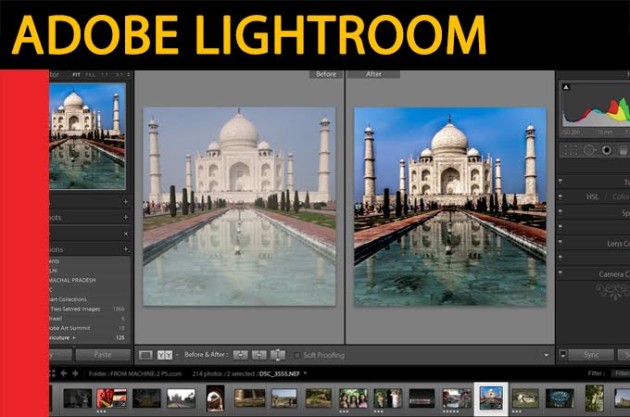Screen dimensions: 630x417
Task: Toggle the HSL panel on/off switch
Action: [561, 197]
